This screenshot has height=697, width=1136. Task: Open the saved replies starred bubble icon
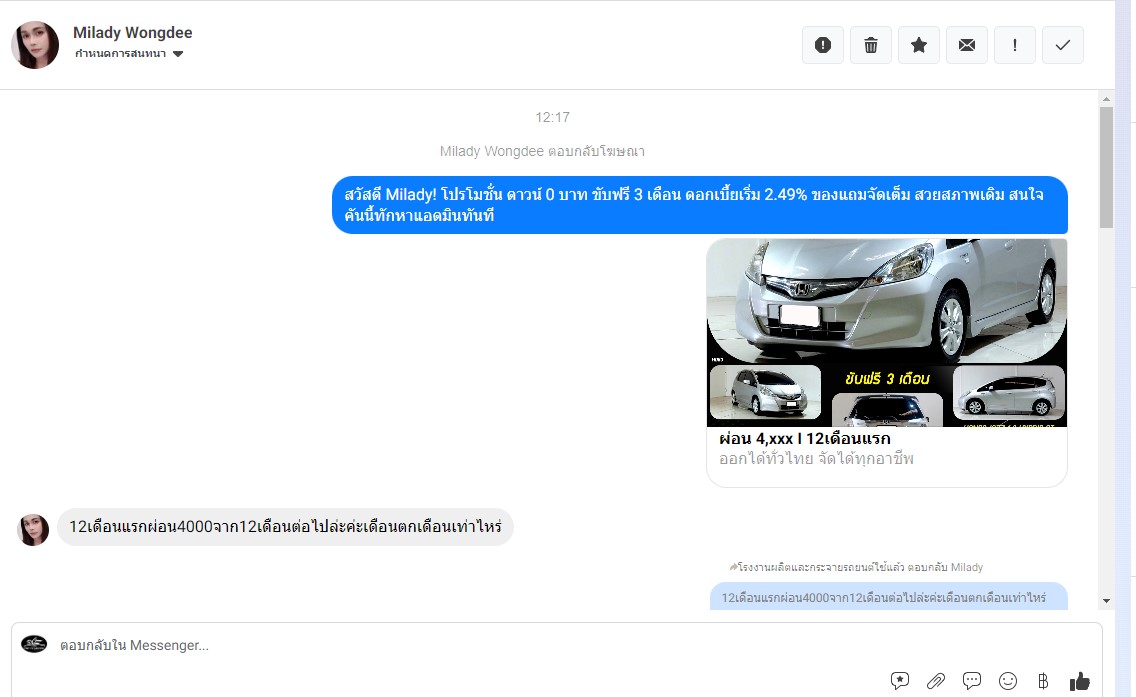click(x=900, y=680)
